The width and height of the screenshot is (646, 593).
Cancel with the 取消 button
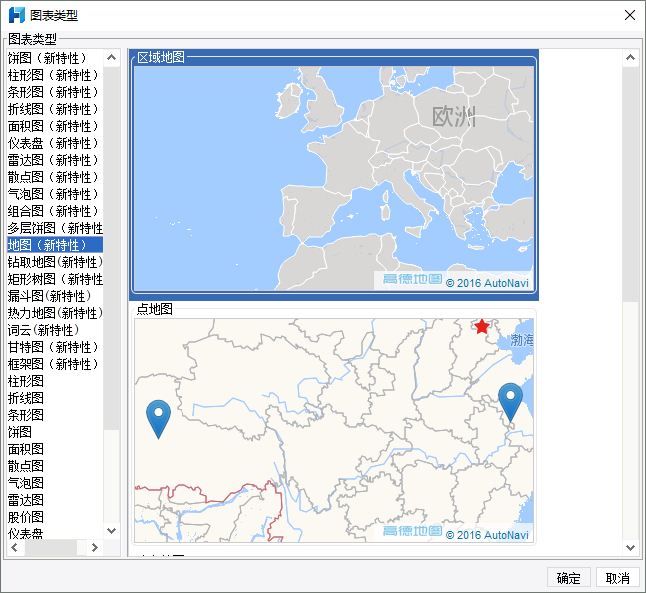tap(618, 578)
